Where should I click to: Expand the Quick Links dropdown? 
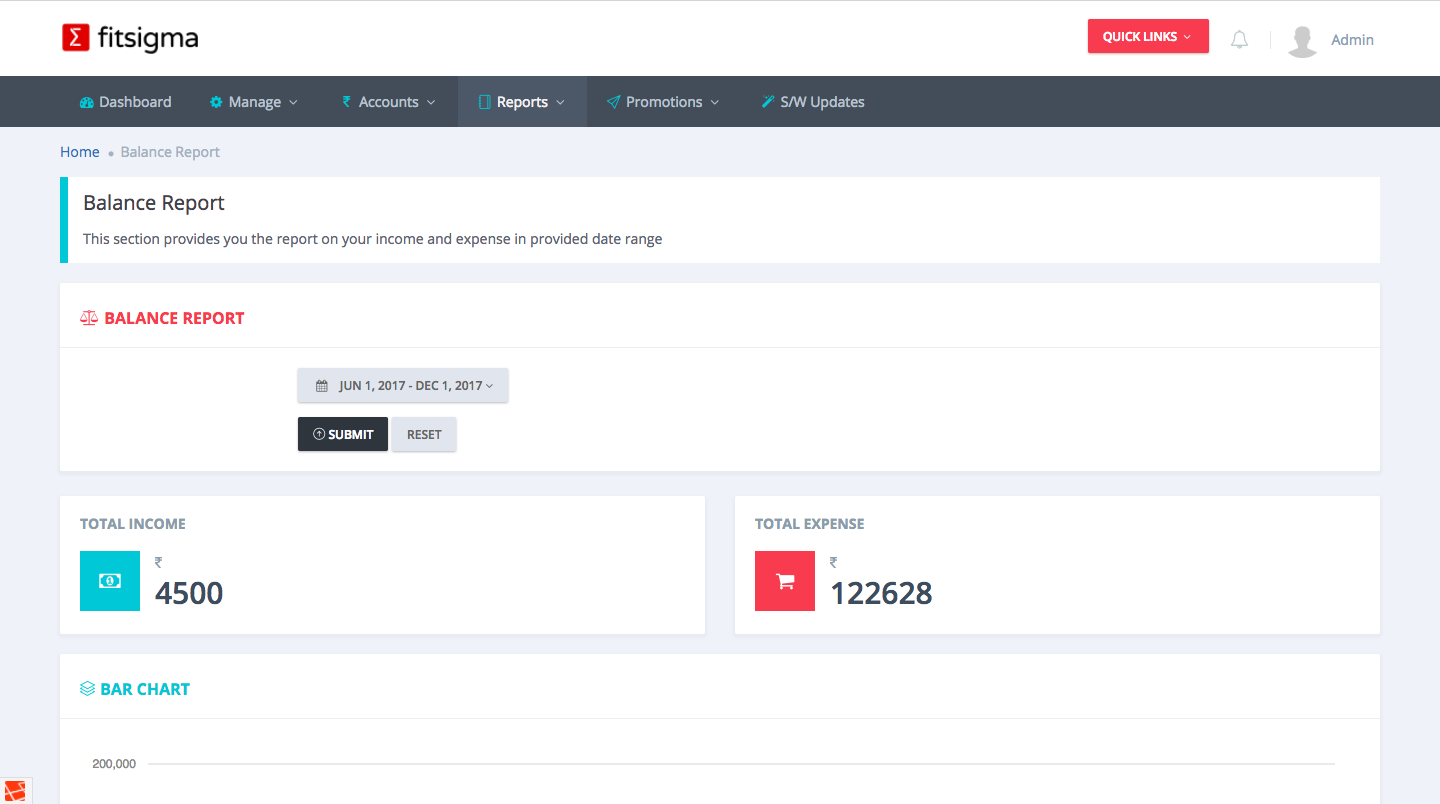click(1147, 37)
